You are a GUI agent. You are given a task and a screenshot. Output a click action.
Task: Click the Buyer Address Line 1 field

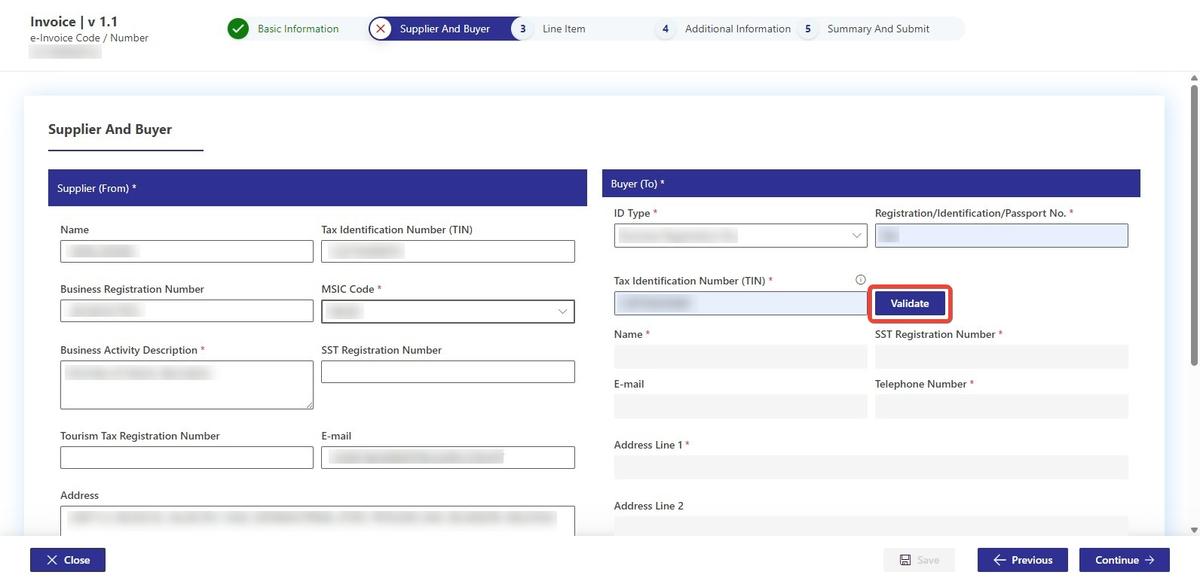(x=871, y=467)
